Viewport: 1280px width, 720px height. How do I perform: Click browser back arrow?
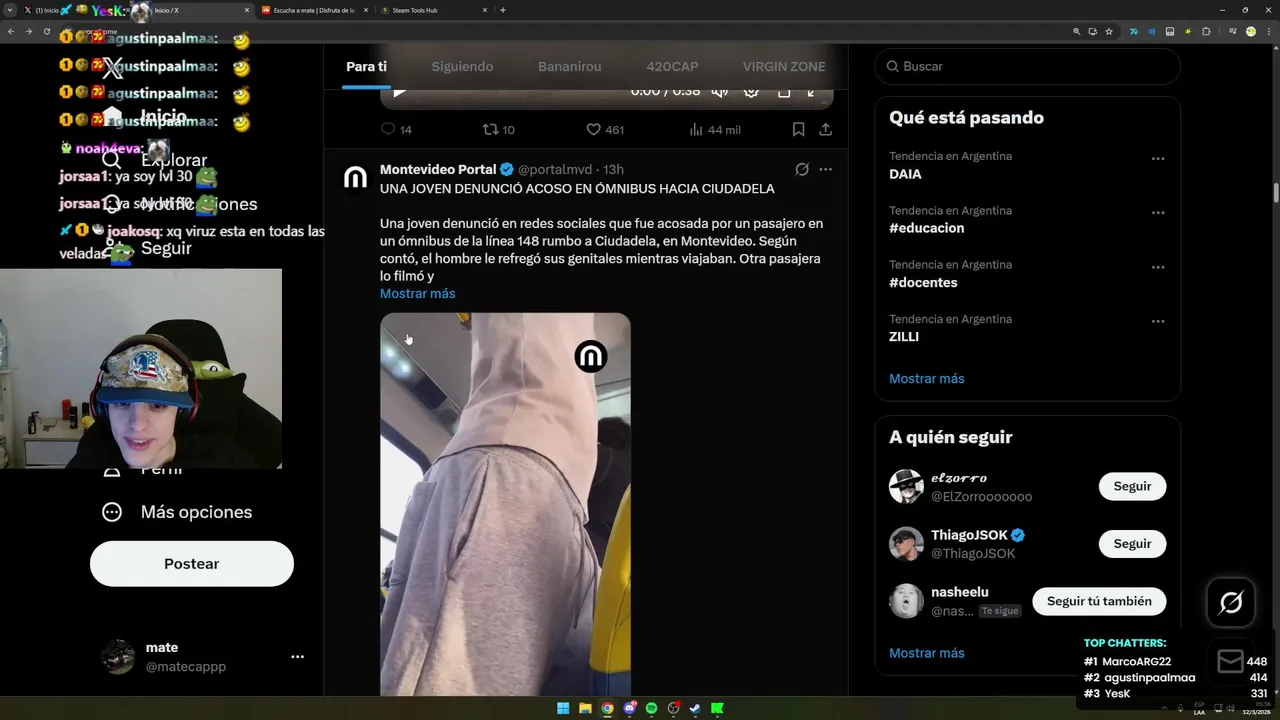11,31
